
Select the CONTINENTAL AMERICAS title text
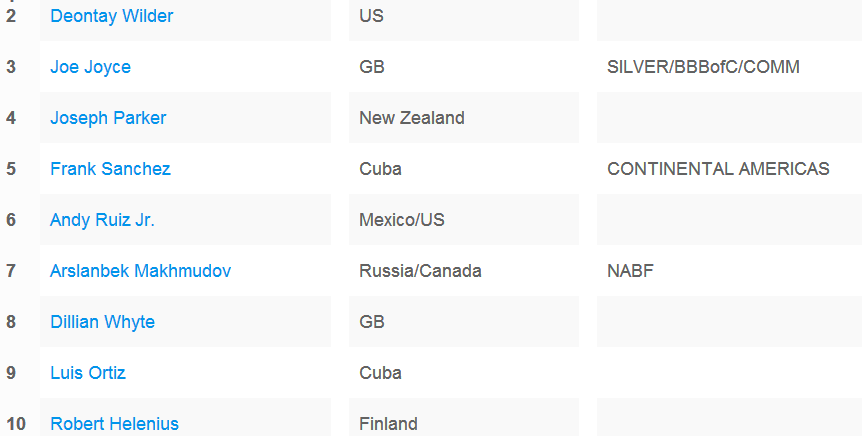point(718,169)
